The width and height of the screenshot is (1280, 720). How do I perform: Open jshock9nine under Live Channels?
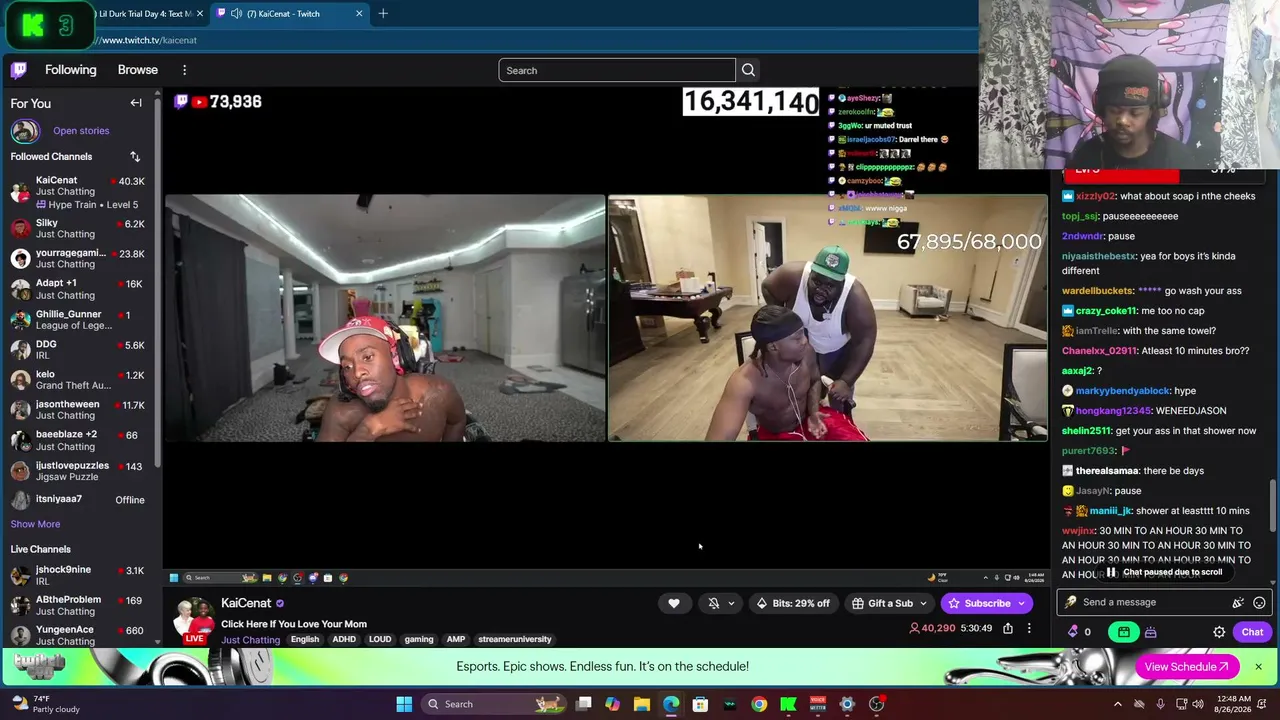[x=78, y=575]
